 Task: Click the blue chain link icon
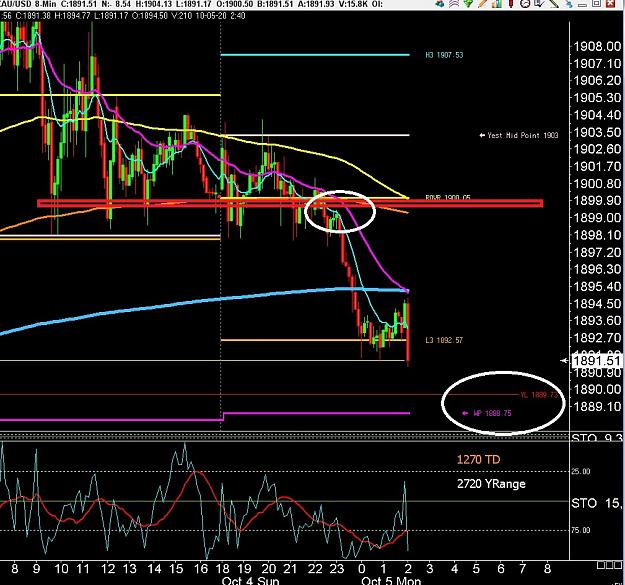[569, 4]
